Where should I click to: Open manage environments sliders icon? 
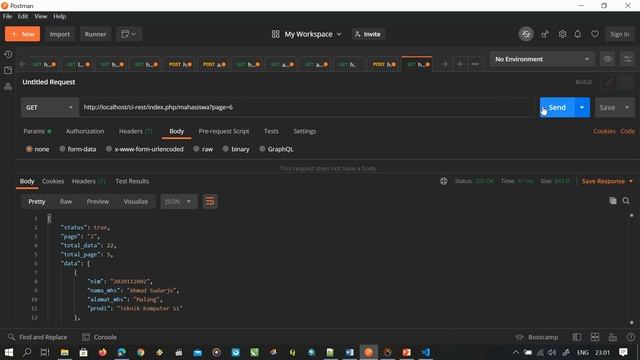(x=627, y=59)
